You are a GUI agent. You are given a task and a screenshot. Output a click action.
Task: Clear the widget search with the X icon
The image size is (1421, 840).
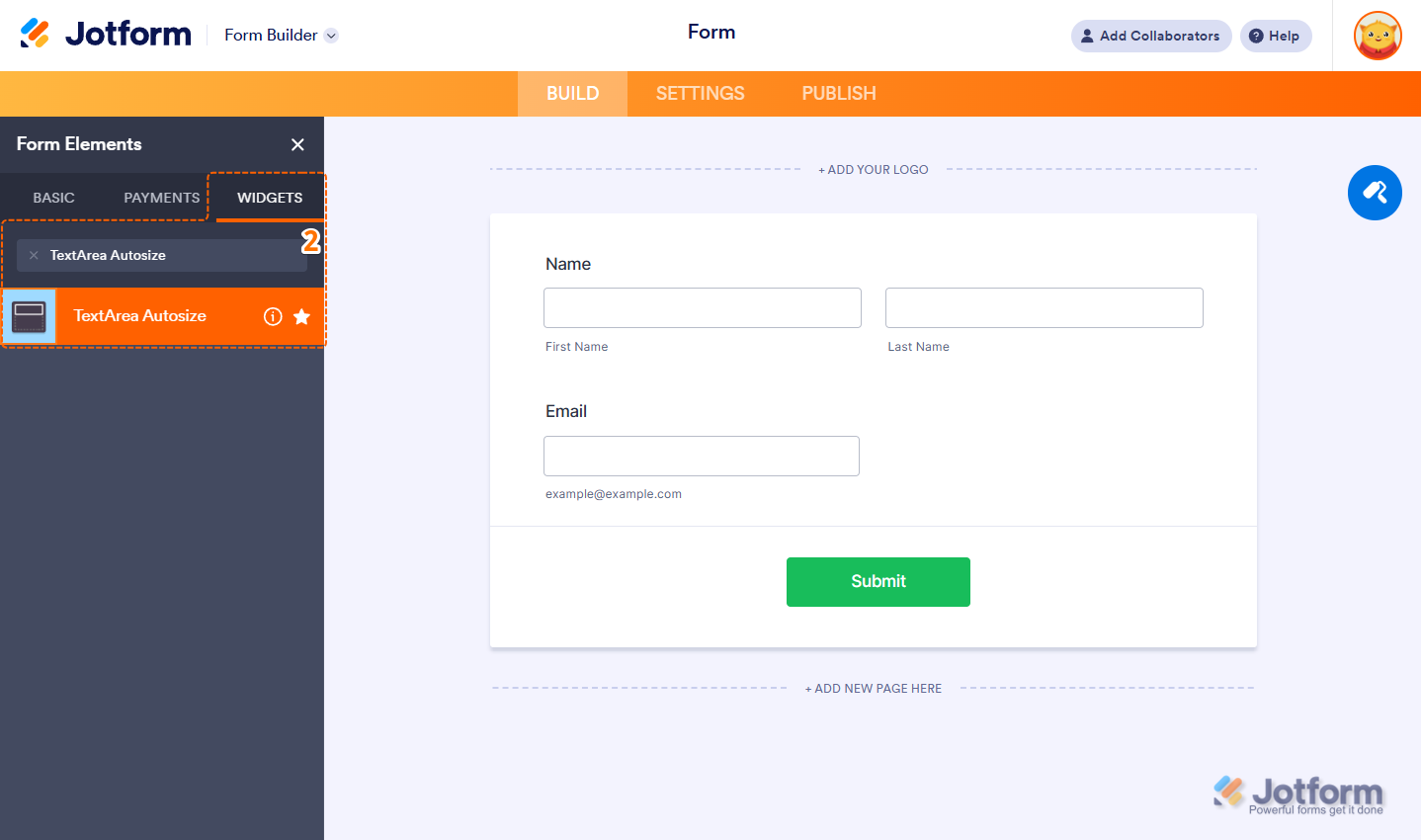[34, 255]
